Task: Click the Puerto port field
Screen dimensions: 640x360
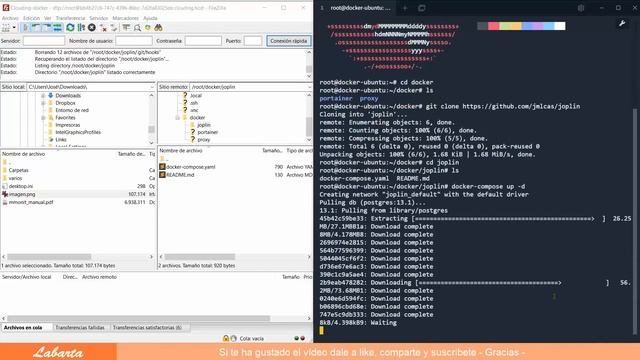Action: pyautogui.click(x=253, y=41)
